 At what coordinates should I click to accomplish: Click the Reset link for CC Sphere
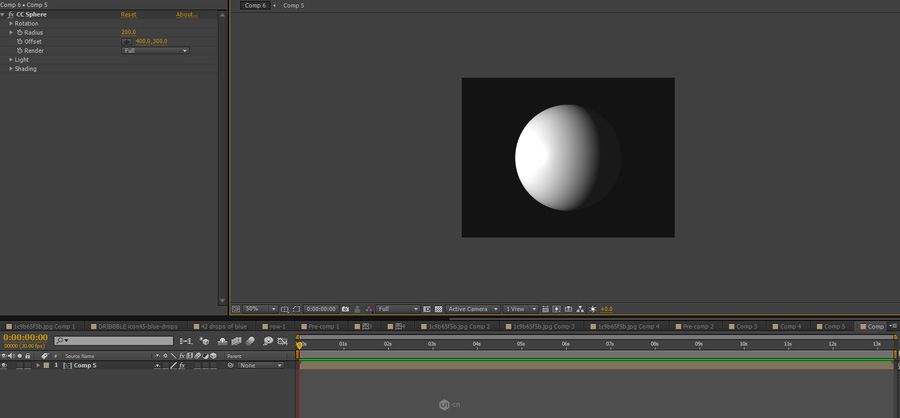point(128,15)
